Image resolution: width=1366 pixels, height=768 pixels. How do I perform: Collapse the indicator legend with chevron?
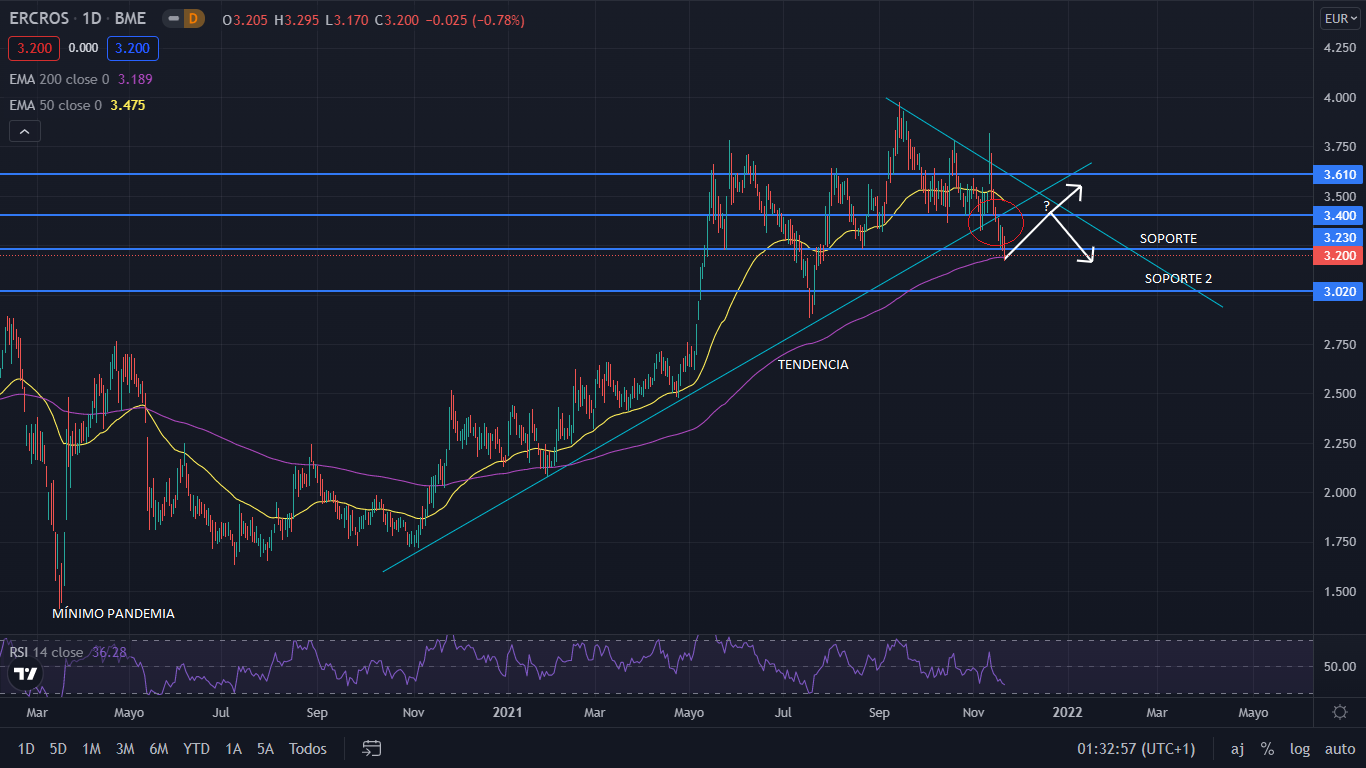tap(24, 131)
